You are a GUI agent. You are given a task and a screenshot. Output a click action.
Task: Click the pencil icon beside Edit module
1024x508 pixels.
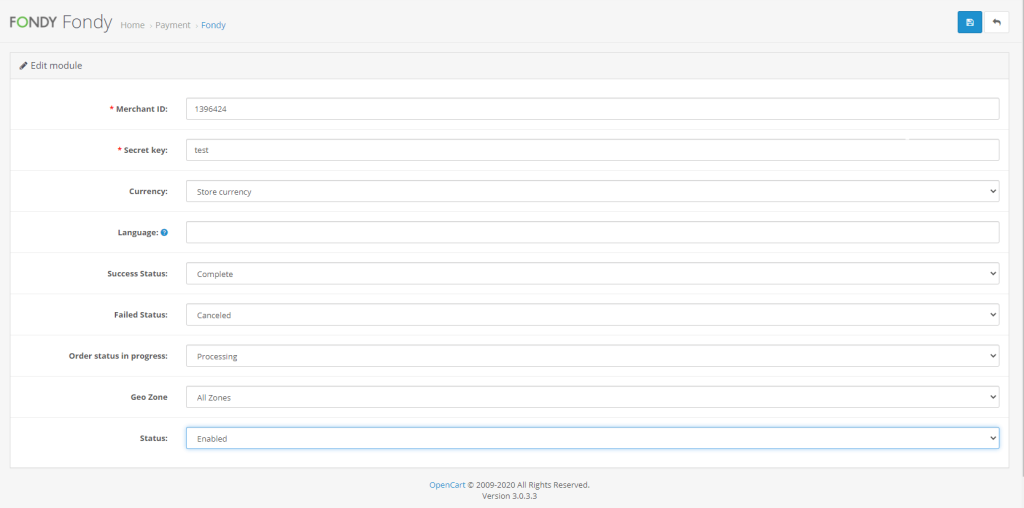click(24, 65)
